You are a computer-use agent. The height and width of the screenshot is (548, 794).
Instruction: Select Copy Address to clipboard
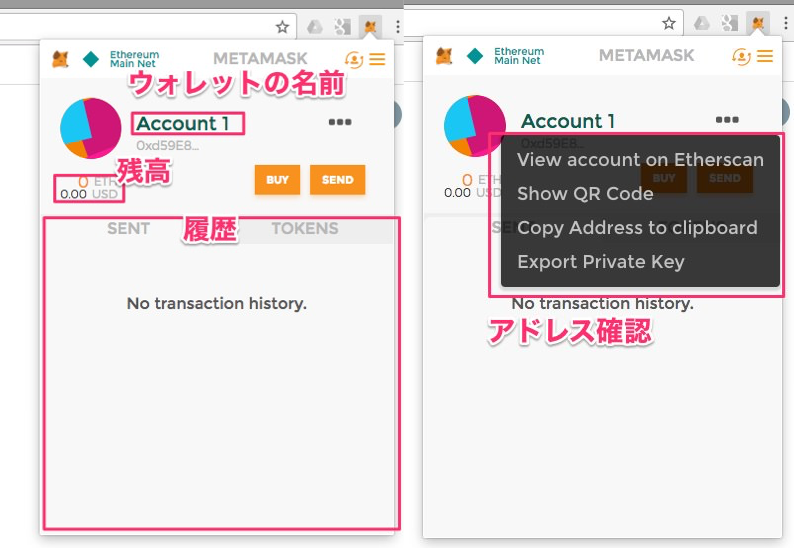[637, 227]
